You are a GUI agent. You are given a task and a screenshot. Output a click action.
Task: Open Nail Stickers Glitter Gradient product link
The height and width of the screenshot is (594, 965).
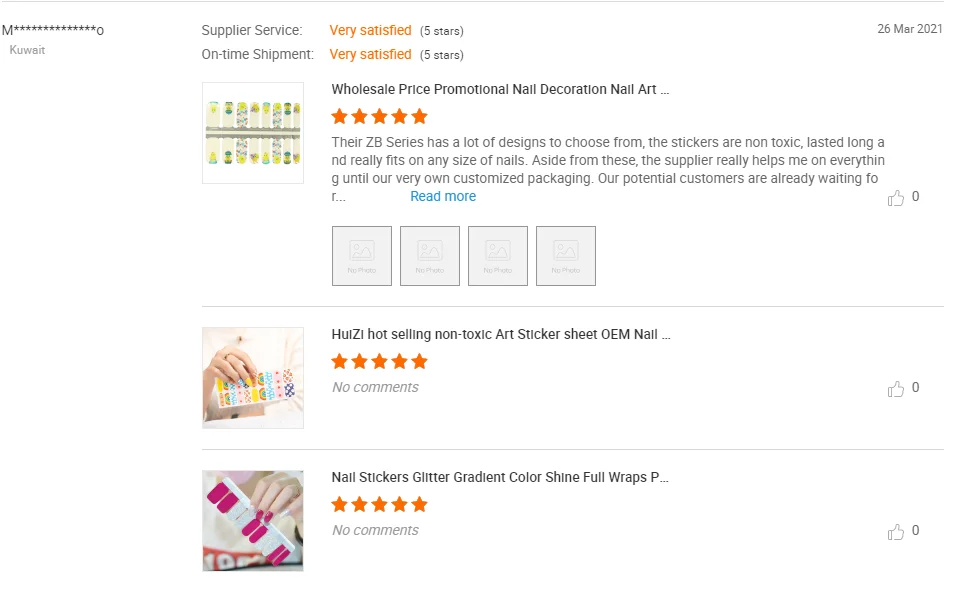pyautogui.click(x=500, y=477)
